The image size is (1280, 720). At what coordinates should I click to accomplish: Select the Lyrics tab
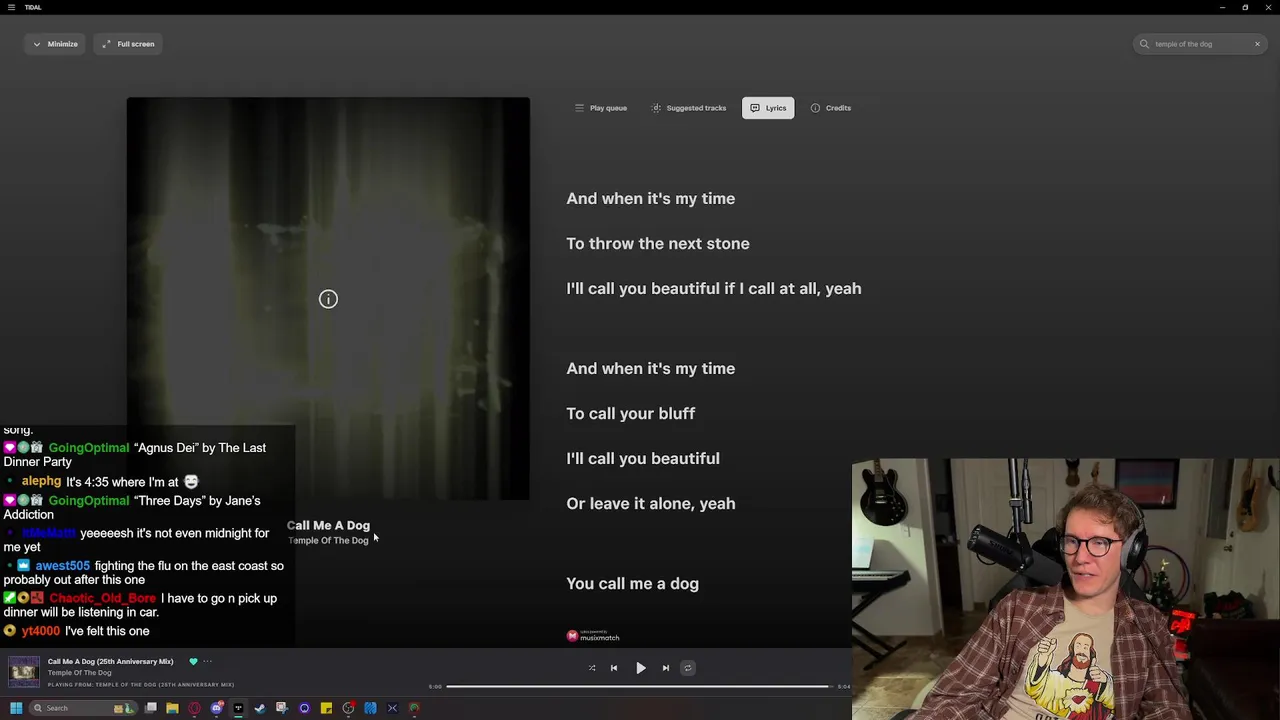768,108
